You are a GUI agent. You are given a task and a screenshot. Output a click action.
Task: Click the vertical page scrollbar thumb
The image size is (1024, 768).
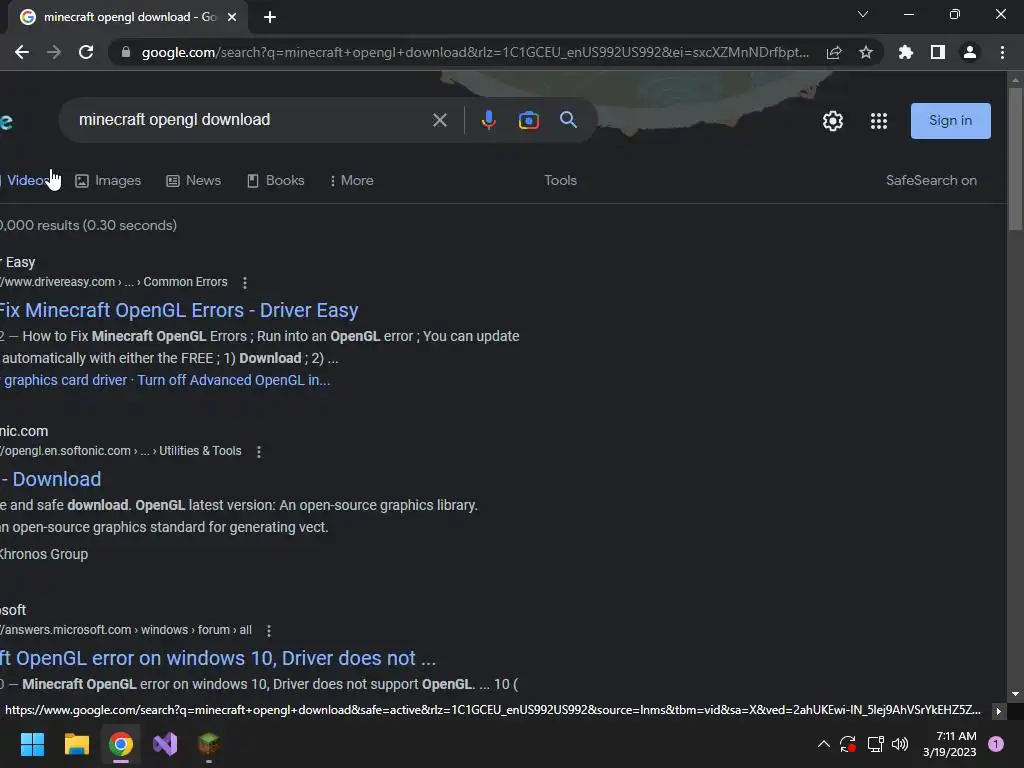tap(1015, 159)
